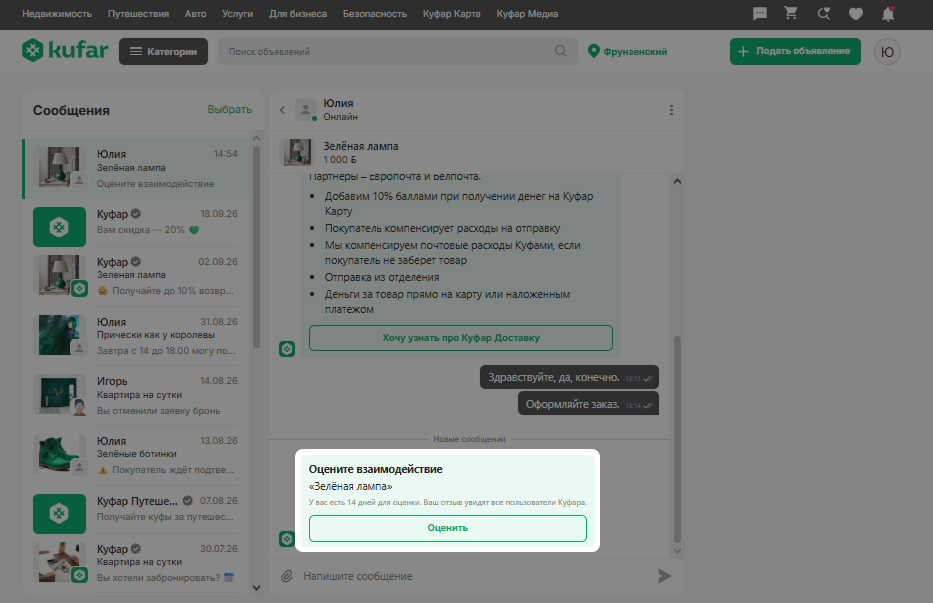
Task: Go back using the chat back arrow
Action: pyautogui.click(x=283, y=110)
